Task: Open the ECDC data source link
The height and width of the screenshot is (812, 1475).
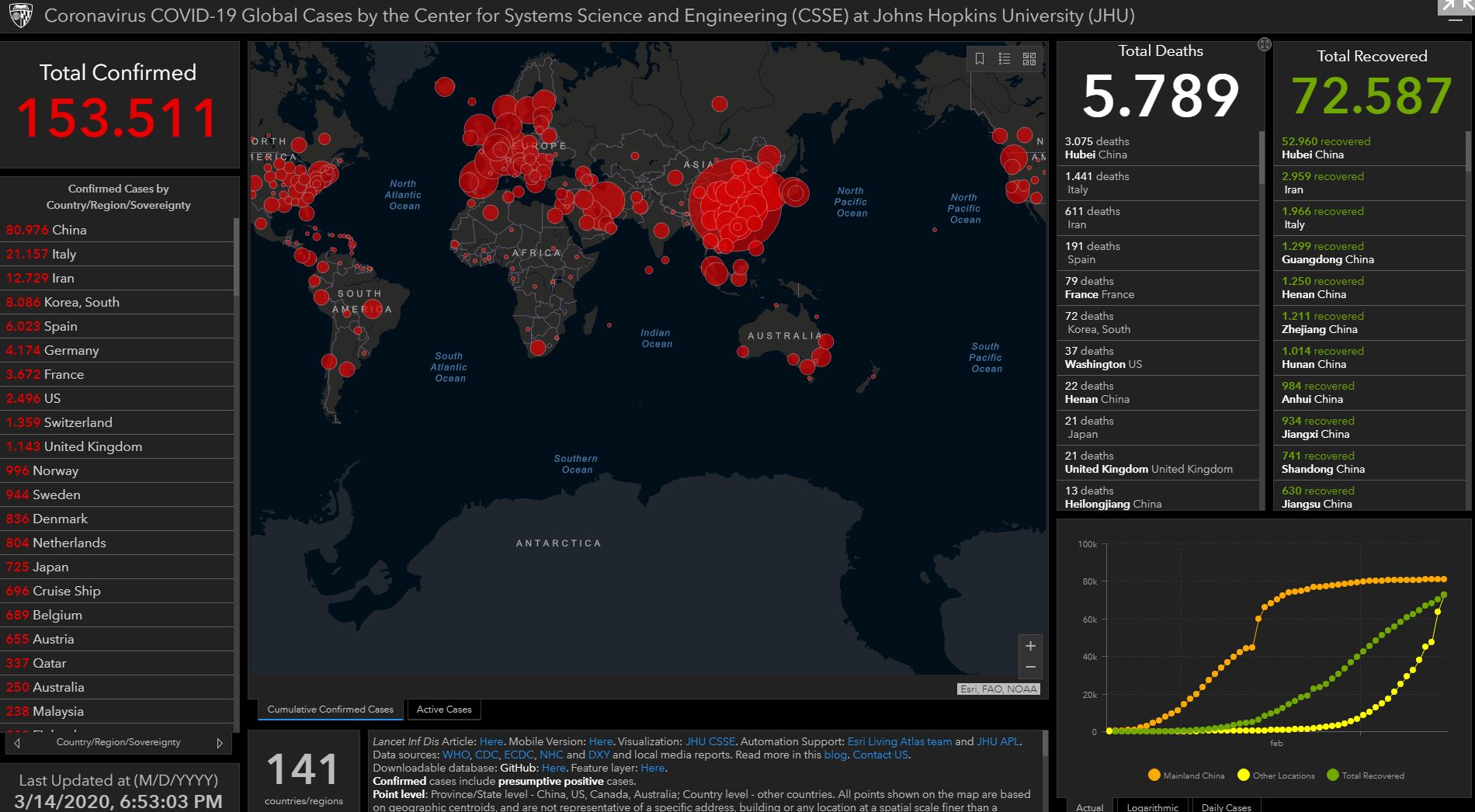Action: [x=519, y=755]
